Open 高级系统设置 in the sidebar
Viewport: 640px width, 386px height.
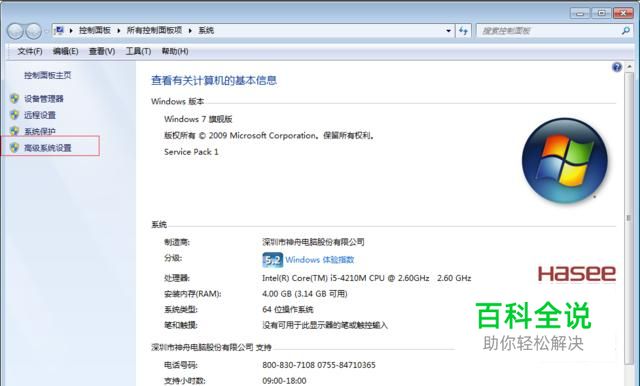pyautogui.click(x=47, y=148)
